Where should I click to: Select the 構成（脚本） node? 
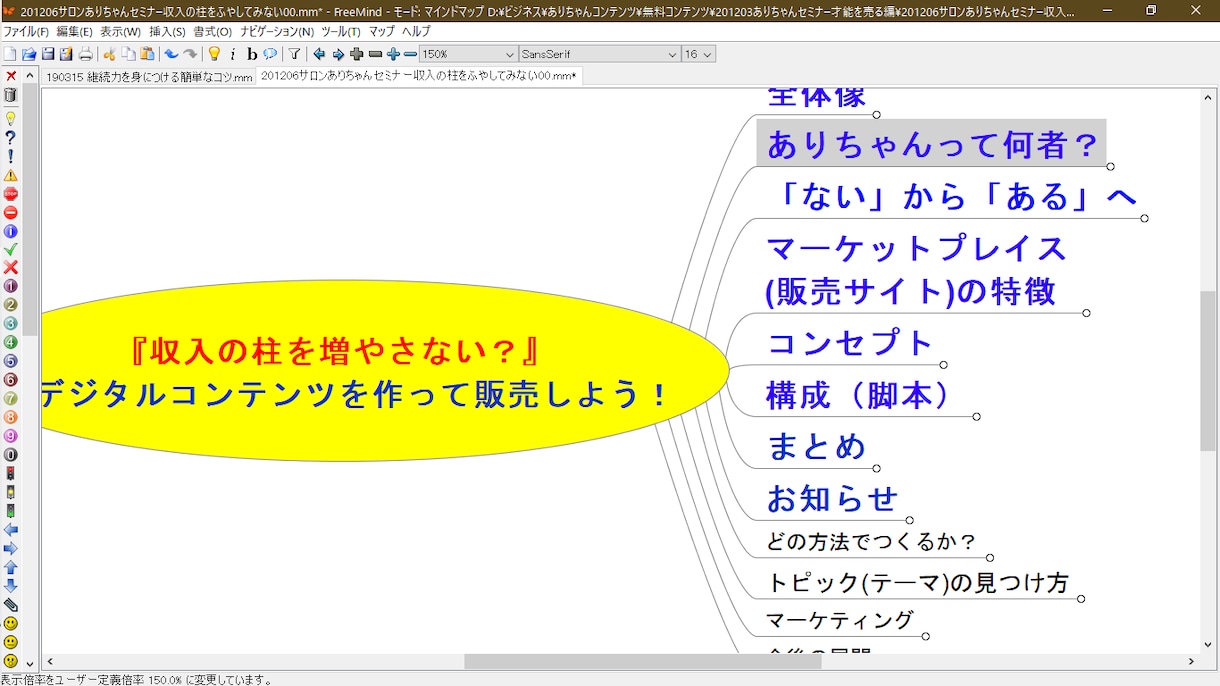click(x=860, y=394)
